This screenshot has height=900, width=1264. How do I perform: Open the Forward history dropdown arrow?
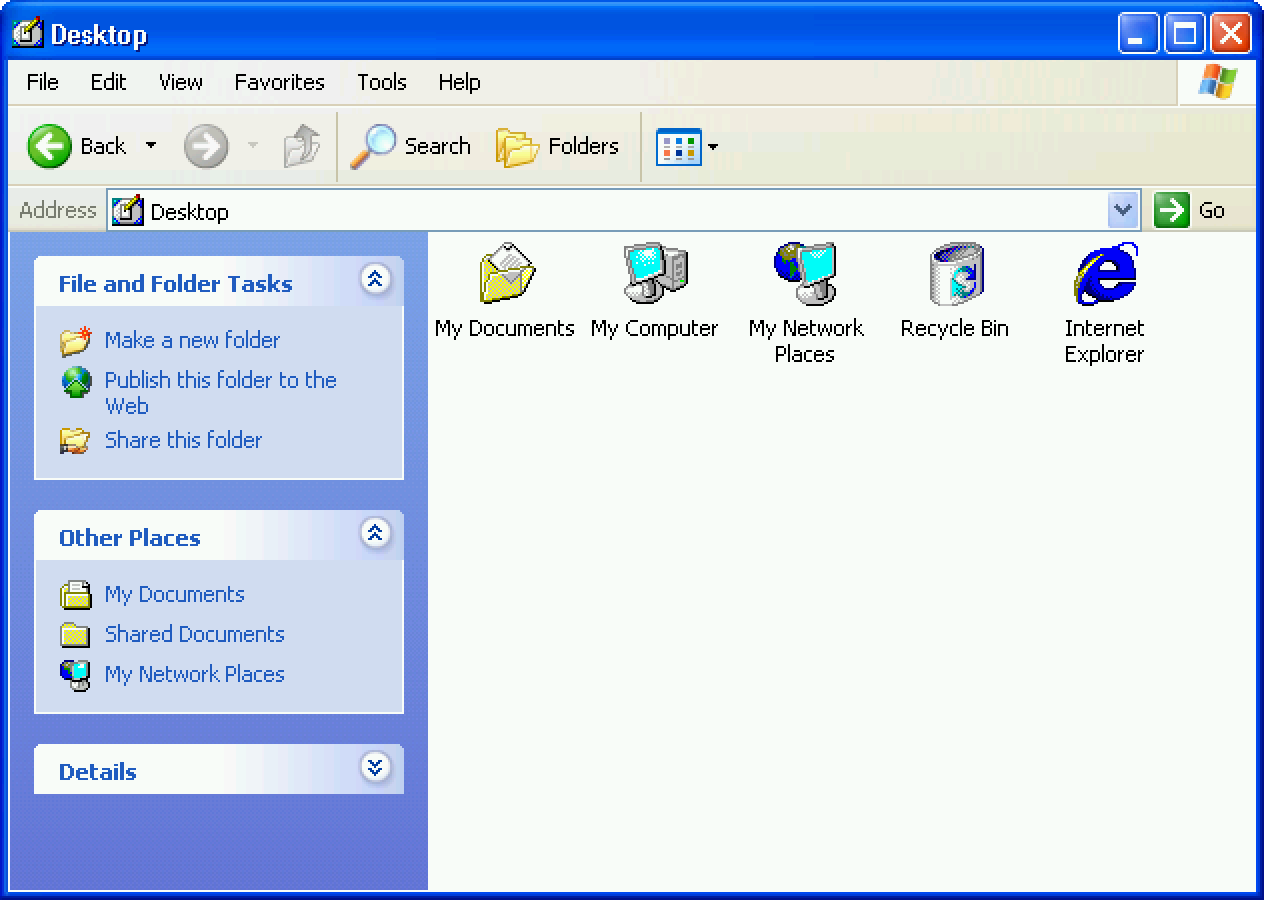[253, 146]
